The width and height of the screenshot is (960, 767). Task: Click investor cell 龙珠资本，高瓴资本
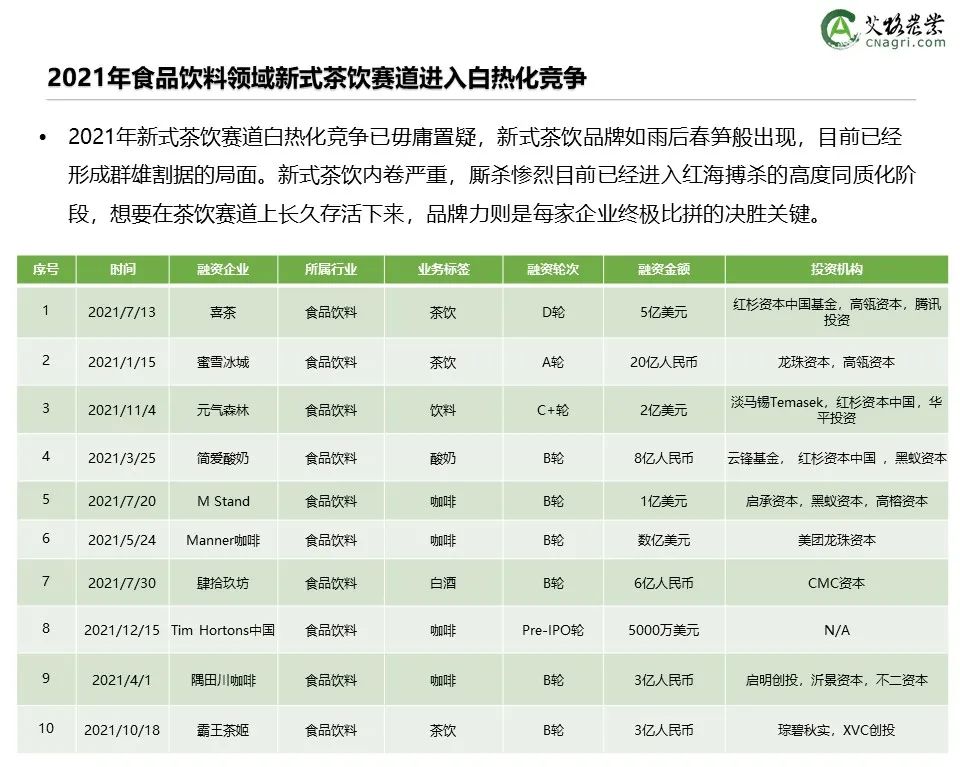[836, 362]
